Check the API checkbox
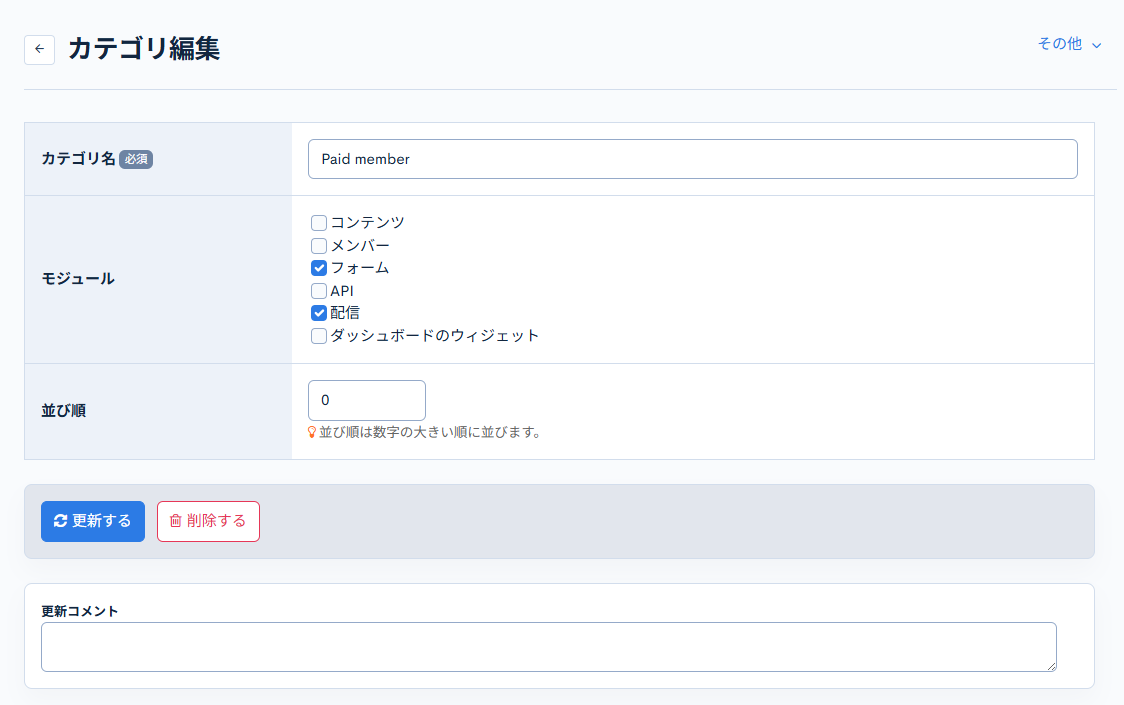 coord(319,290)
